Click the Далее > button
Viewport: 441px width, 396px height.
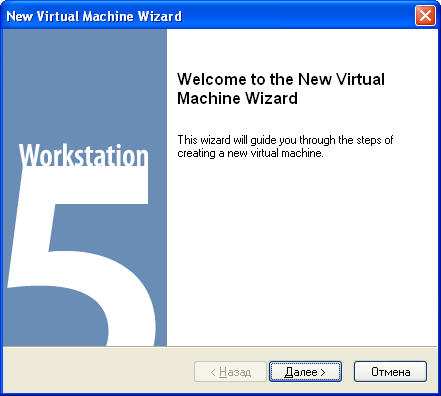(305, 371)
